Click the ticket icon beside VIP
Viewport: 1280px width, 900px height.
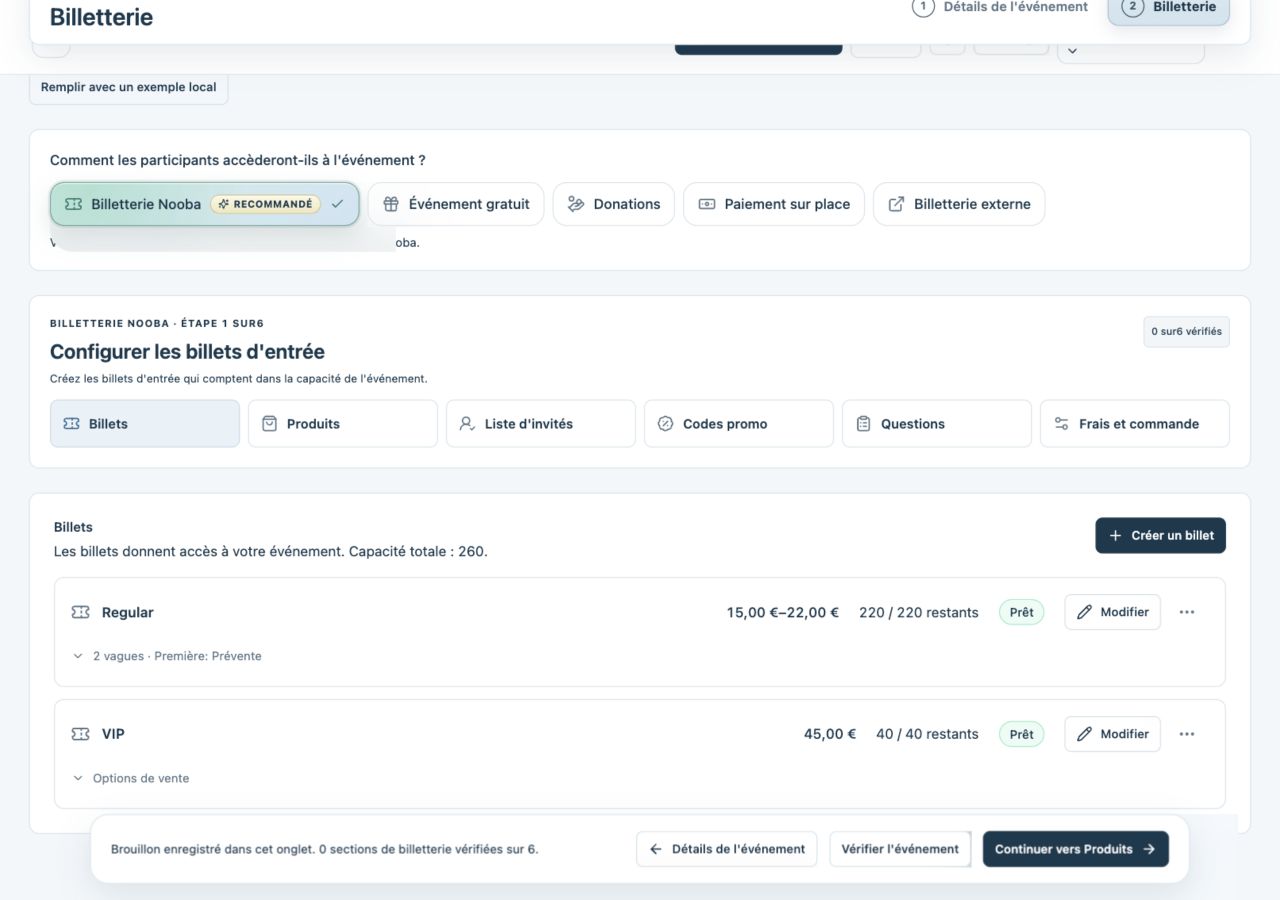coord(80,734)
